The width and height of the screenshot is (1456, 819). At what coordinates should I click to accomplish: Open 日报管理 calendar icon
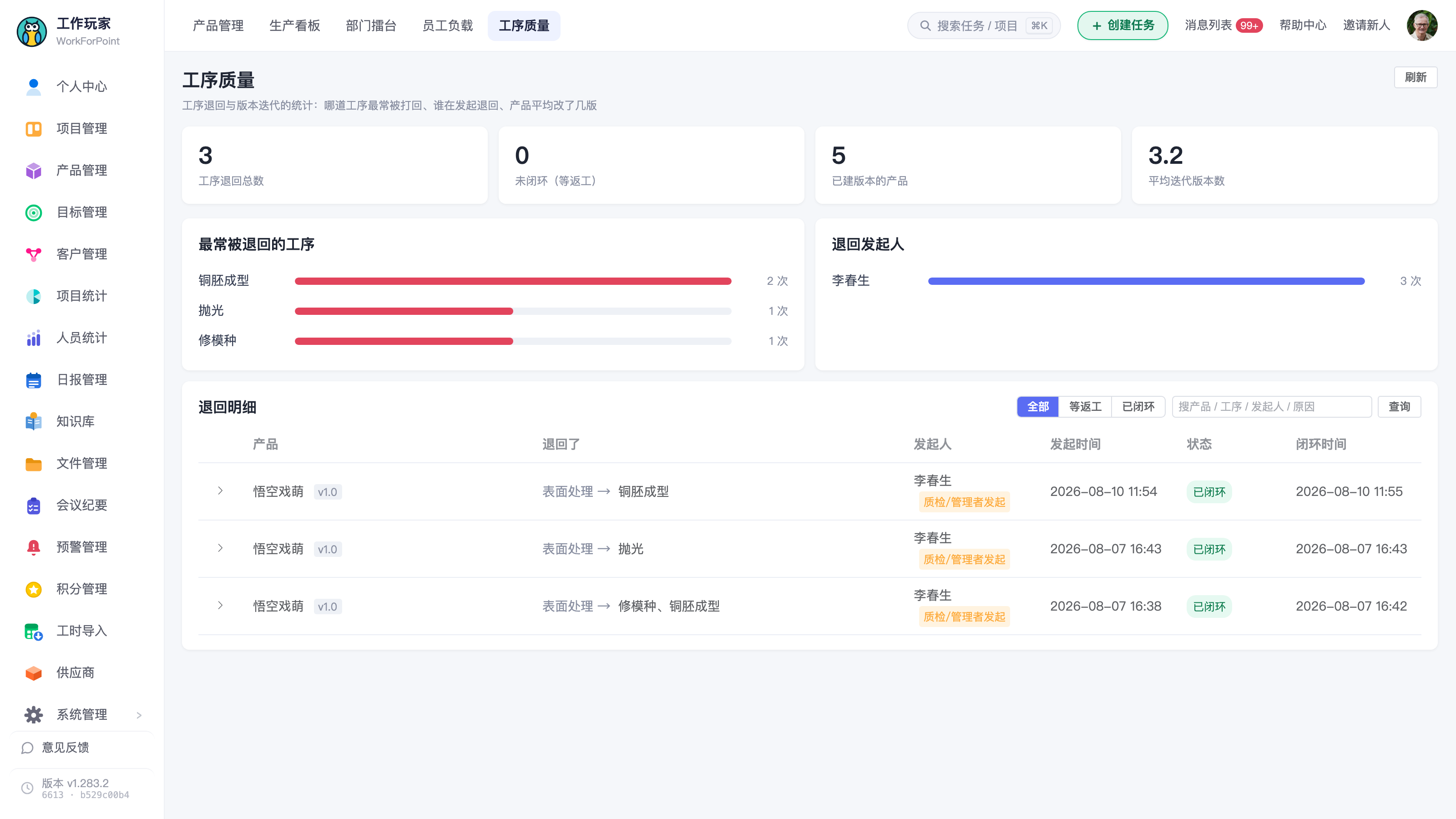coord(33,380)
